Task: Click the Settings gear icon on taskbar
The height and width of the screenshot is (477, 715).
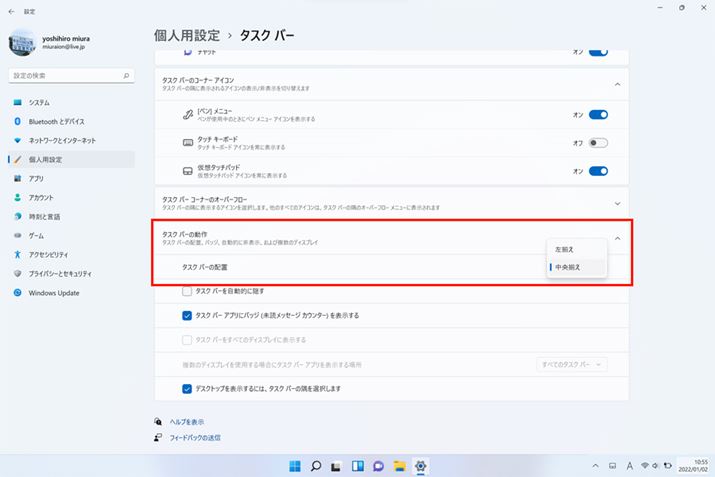Action: pyautogui.click(x=421, y=465)
